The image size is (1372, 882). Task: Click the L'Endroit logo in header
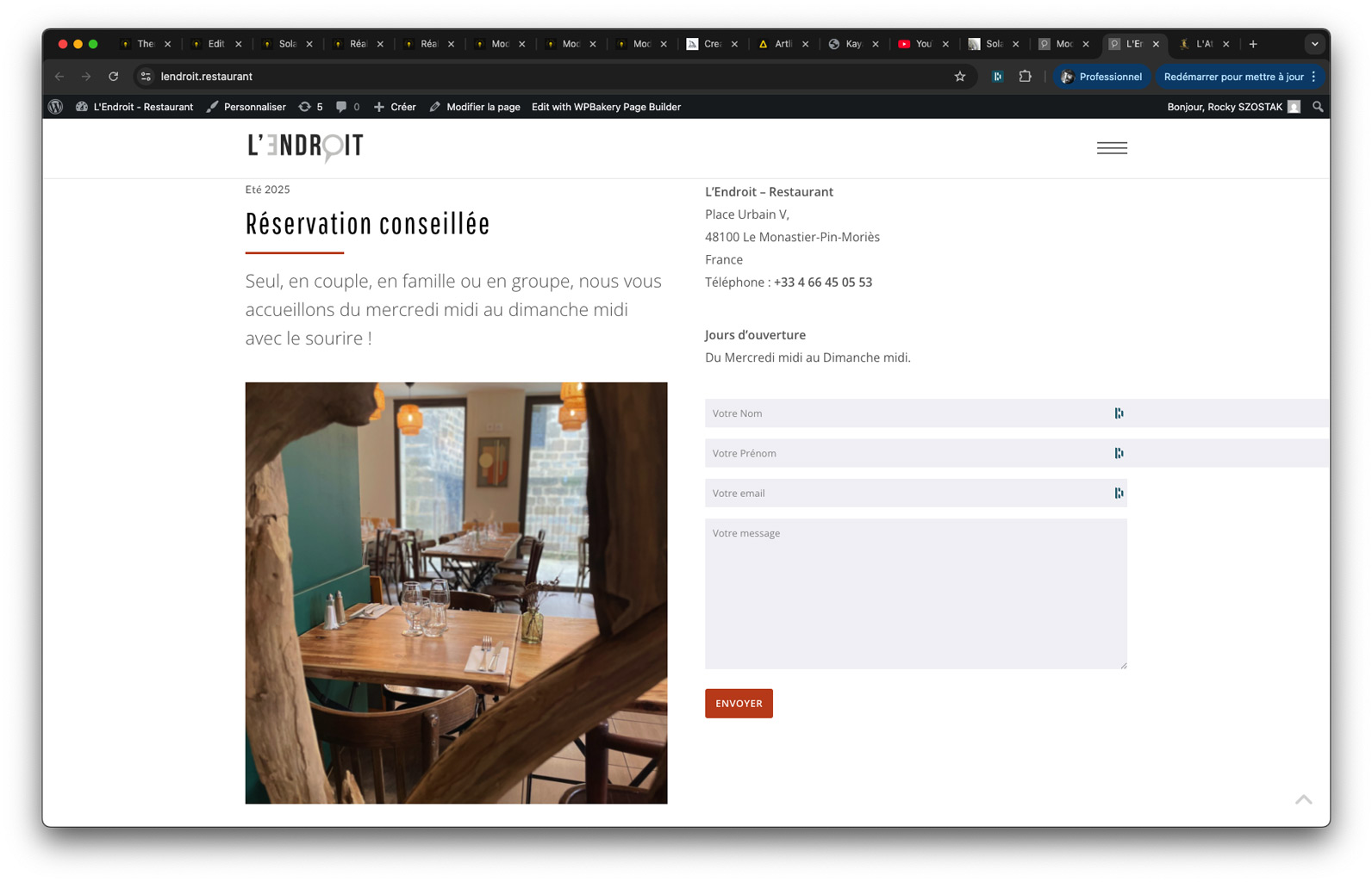pyautogui.click(x=305, y=147)
